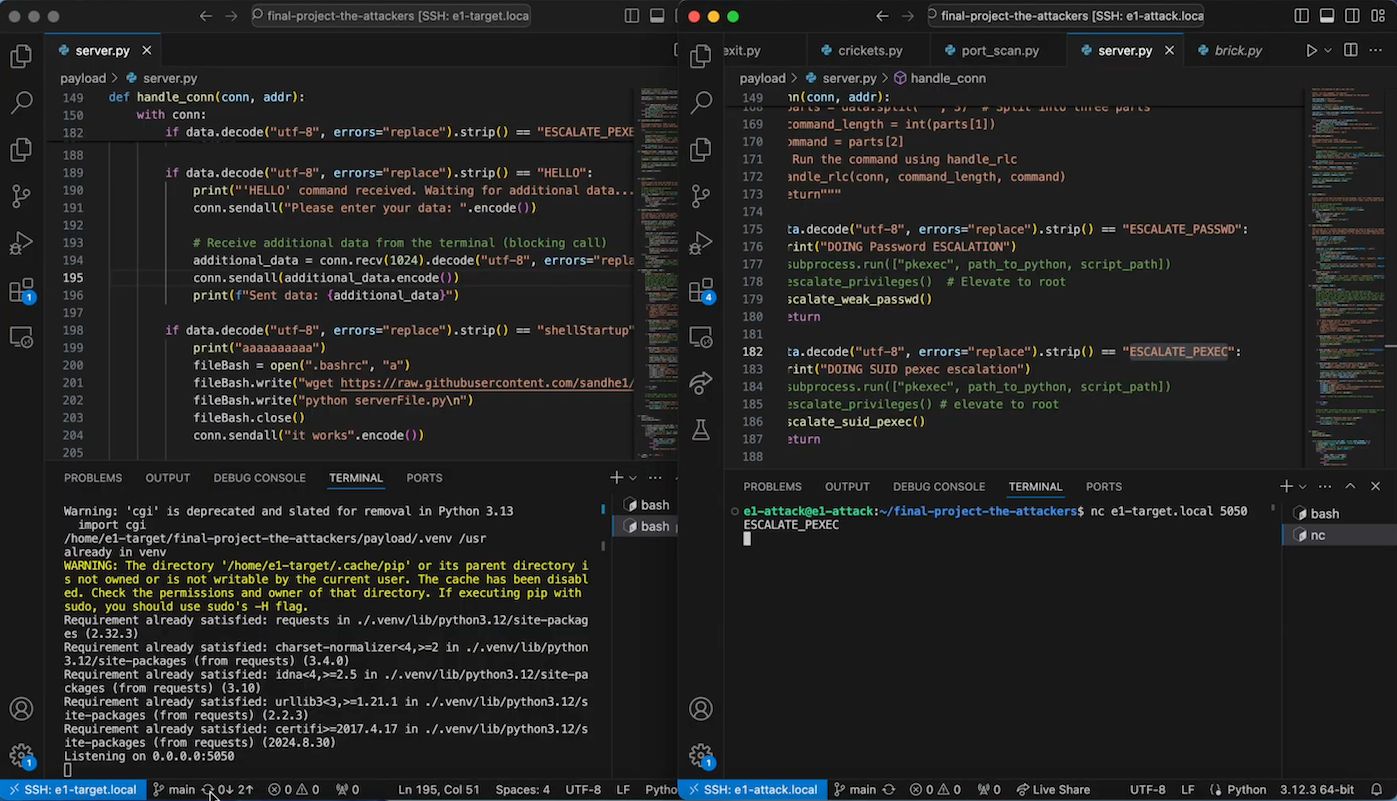Go forward in left window title bar
The height and width of the screenshot is (801, 1397).
point(232,16)
